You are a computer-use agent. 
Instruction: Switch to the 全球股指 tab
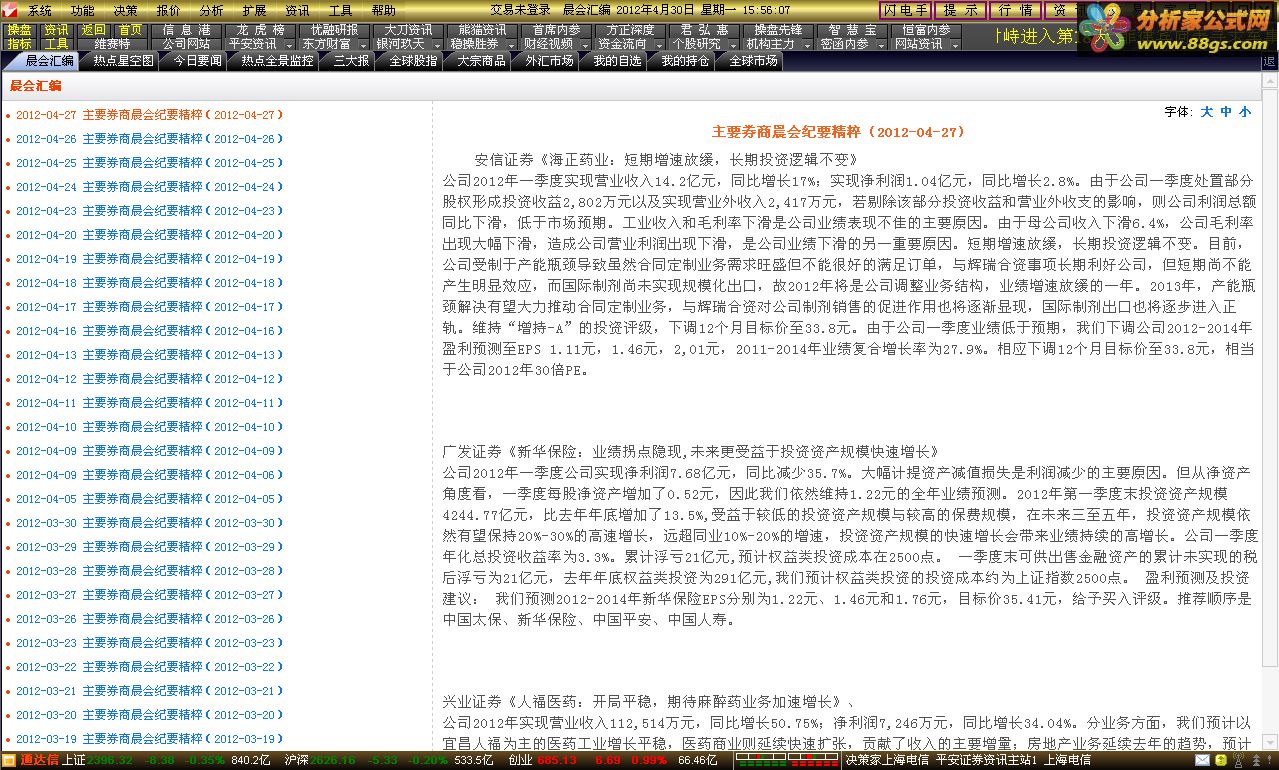[413, 61]
